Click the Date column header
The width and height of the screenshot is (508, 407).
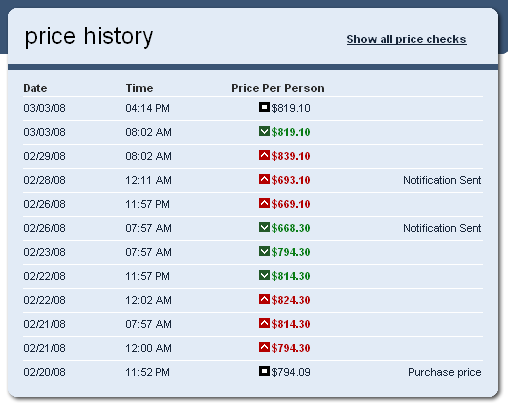(35, 88)
